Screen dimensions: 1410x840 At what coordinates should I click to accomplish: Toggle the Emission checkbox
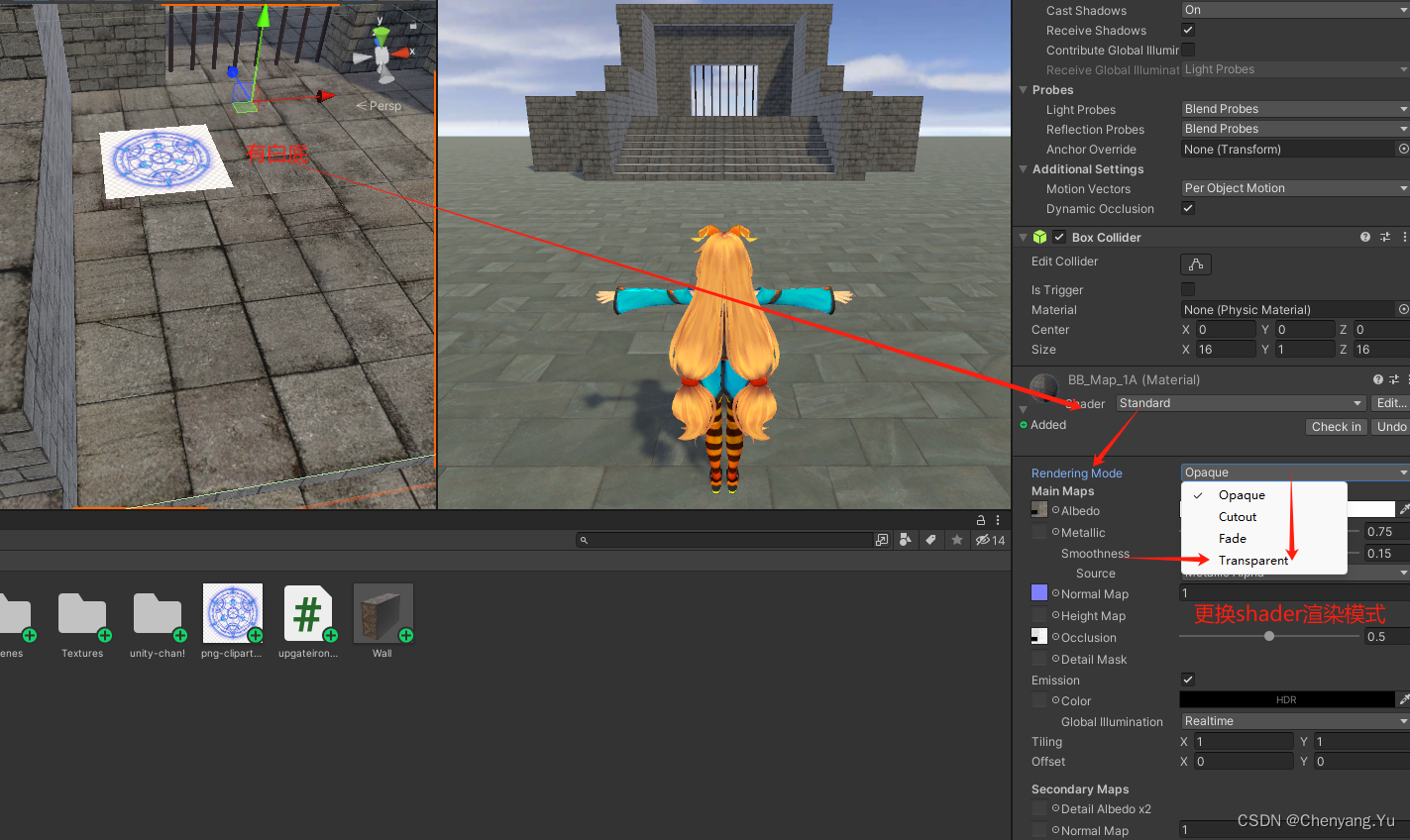coord(1188,680)
